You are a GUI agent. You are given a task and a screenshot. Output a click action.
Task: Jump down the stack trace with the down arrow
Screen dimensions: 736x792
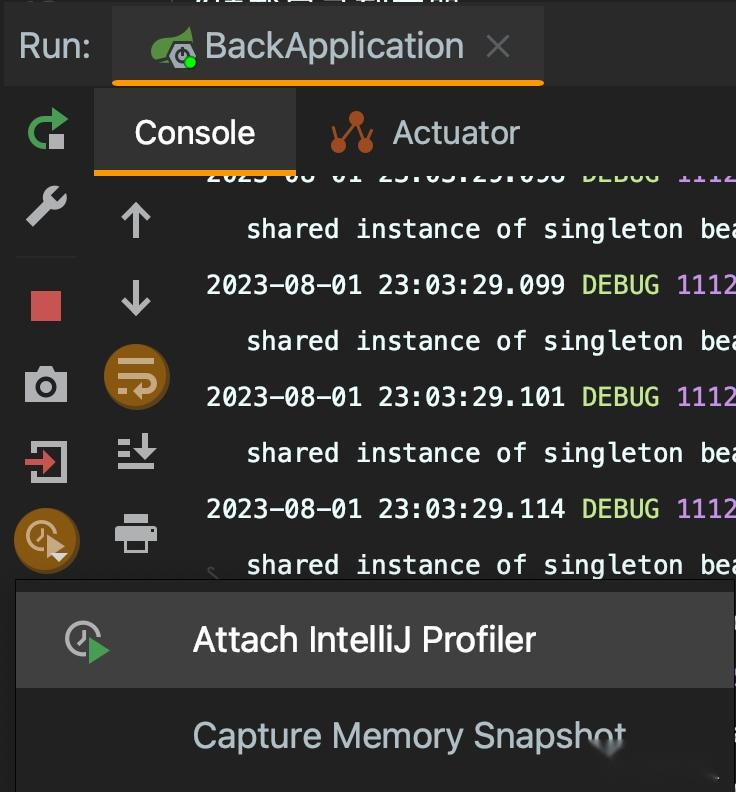point(136,298)
